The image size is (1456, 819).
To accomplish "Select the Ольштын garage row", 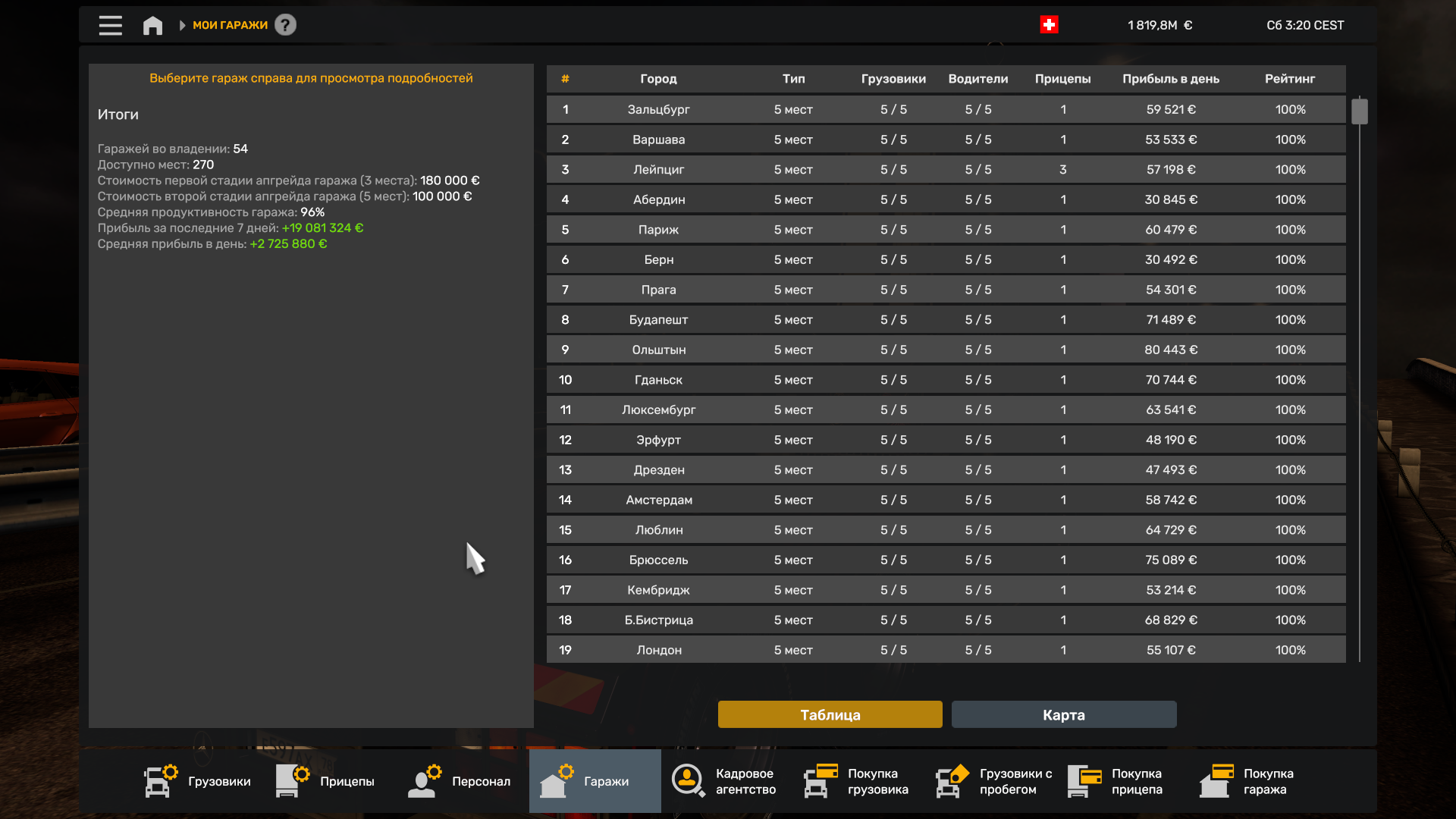I will (946, 350).
